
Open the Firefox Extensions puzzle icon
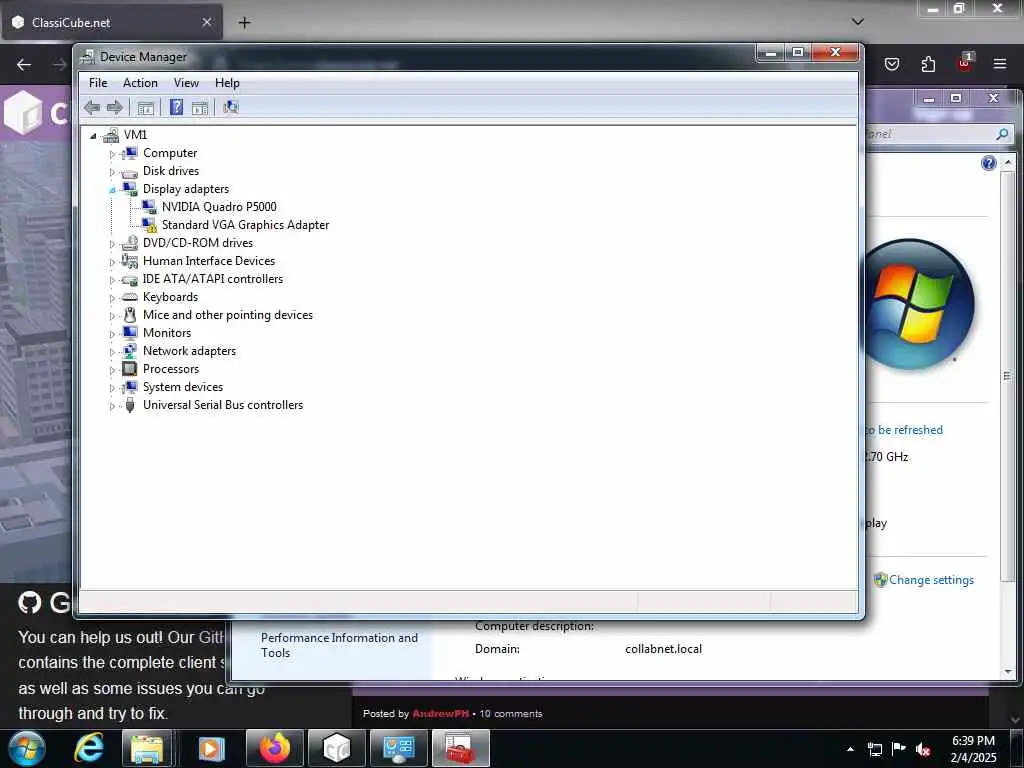point(928,64)
